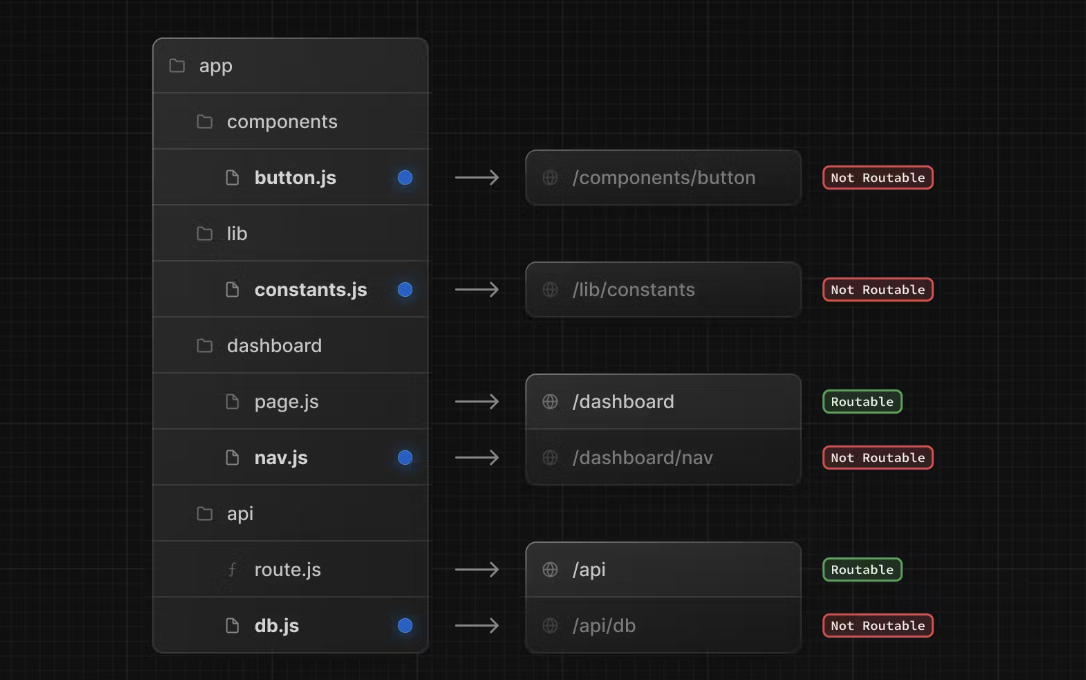The height and width of the screenshot is (680, 1086).
Task: Click the blue dot on constants.js row
Action: point(405,289)
